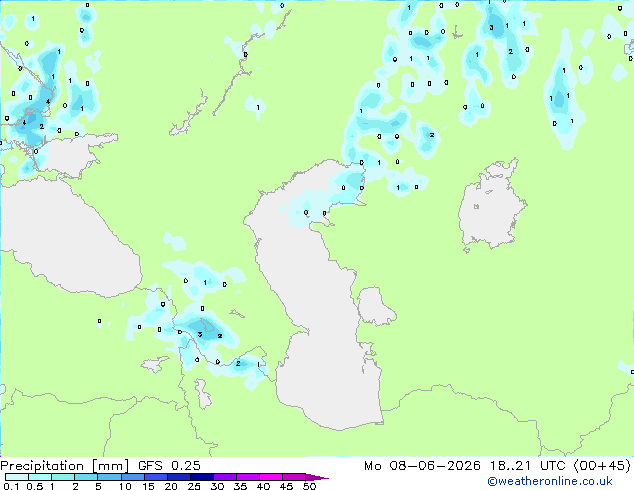The image size is (634, 490).
Task: Click the 'GFS 0.25' model label
Action: tap(169, 466)
